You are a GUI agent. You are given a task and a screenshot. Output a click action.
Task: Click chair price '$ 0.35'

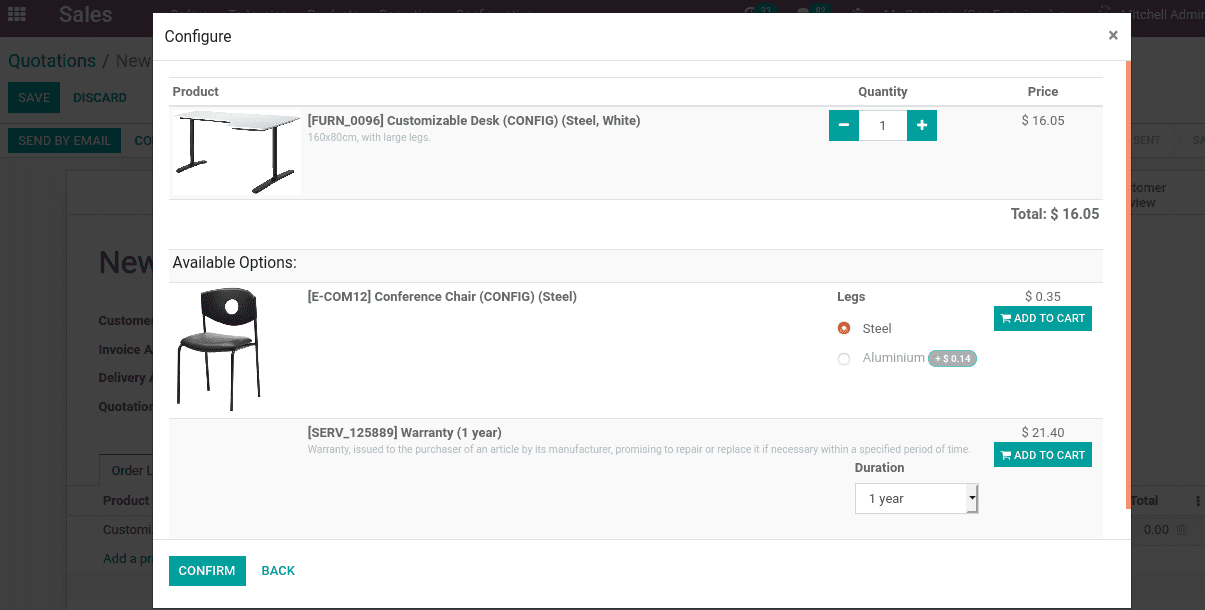click(1043, 296)
